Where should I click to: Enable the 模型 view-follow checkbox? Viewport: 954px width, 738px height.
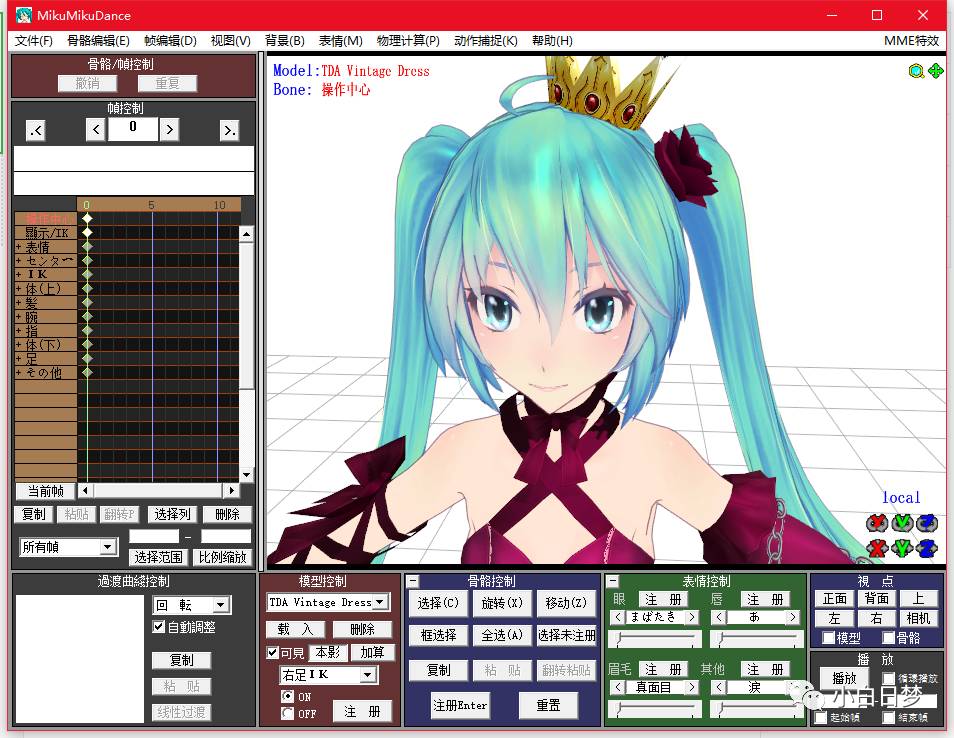828,638
